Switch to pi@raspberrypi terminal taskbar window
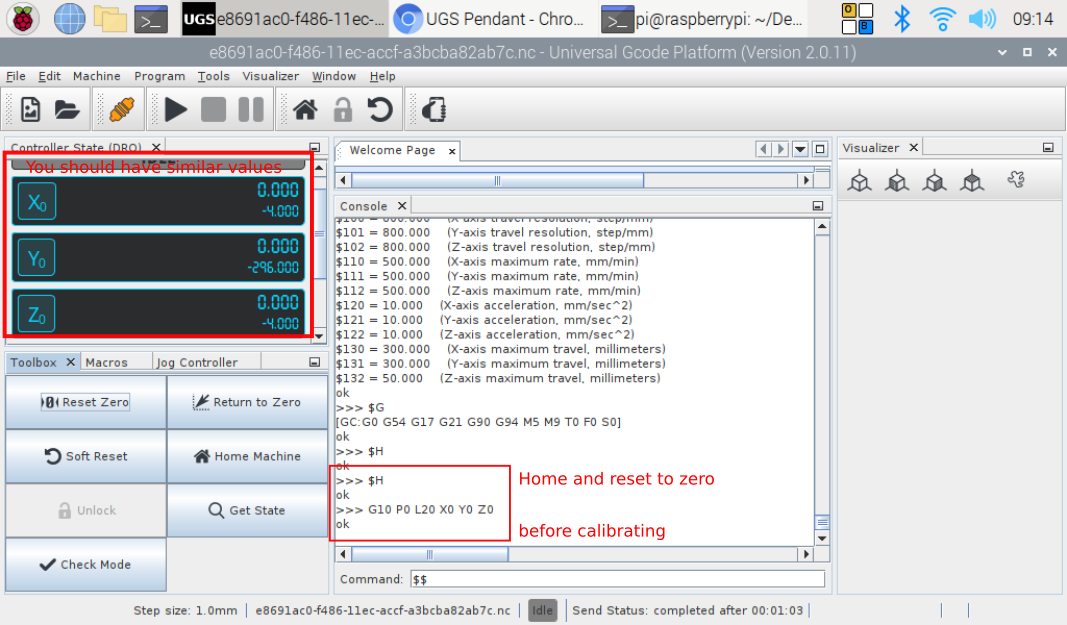1067x625 pixels. (703, 19)
